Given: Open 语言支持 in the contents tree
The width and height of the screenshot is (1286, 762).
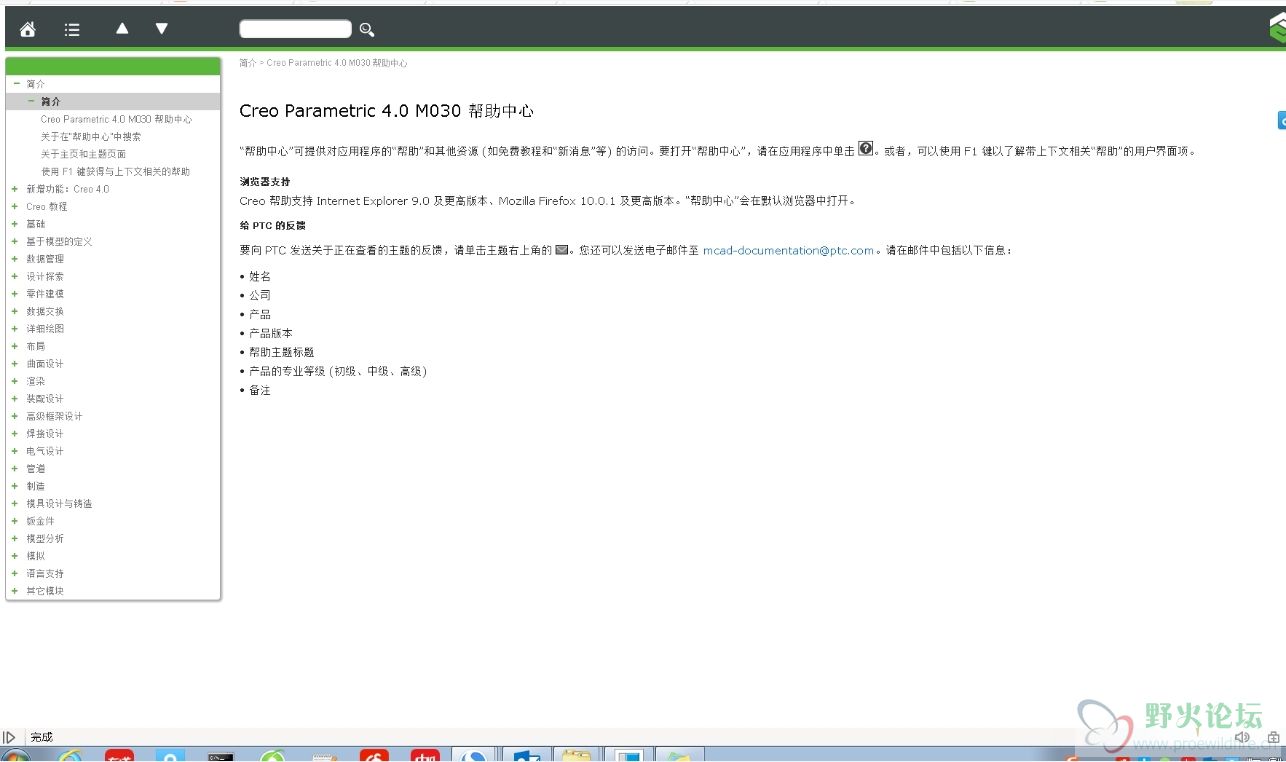Looking at the screenshot, I should 45,574.
